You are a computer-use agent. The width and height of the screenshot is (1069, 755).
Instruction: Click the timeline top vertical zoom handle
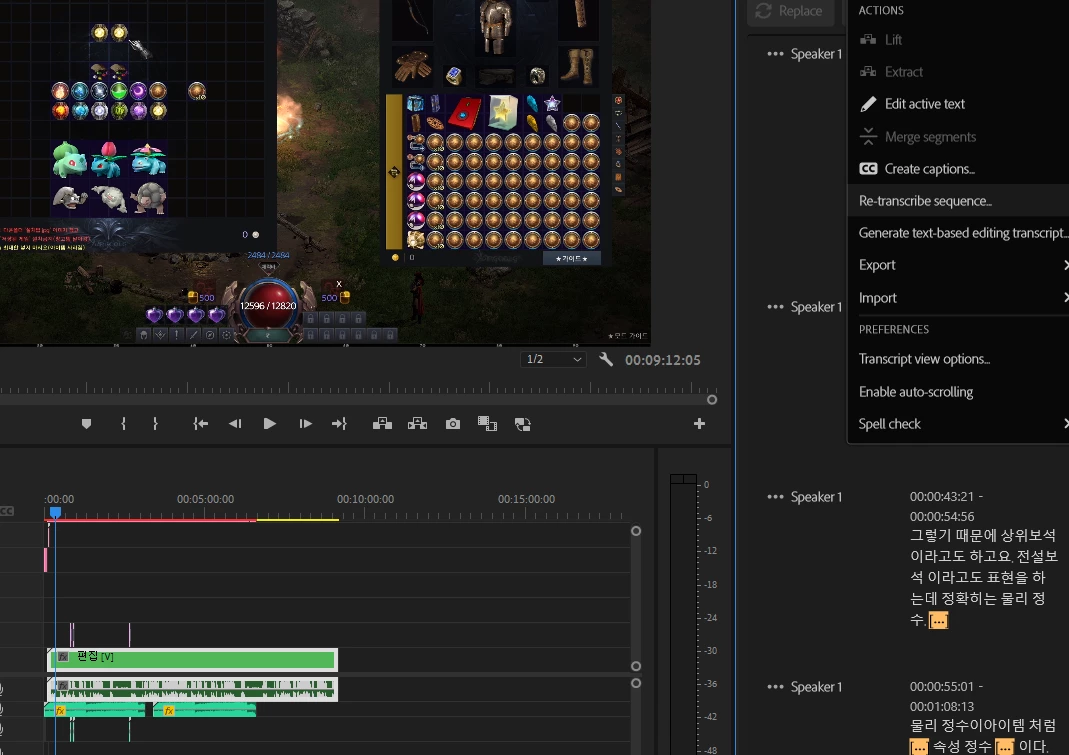tap(635, 531)
